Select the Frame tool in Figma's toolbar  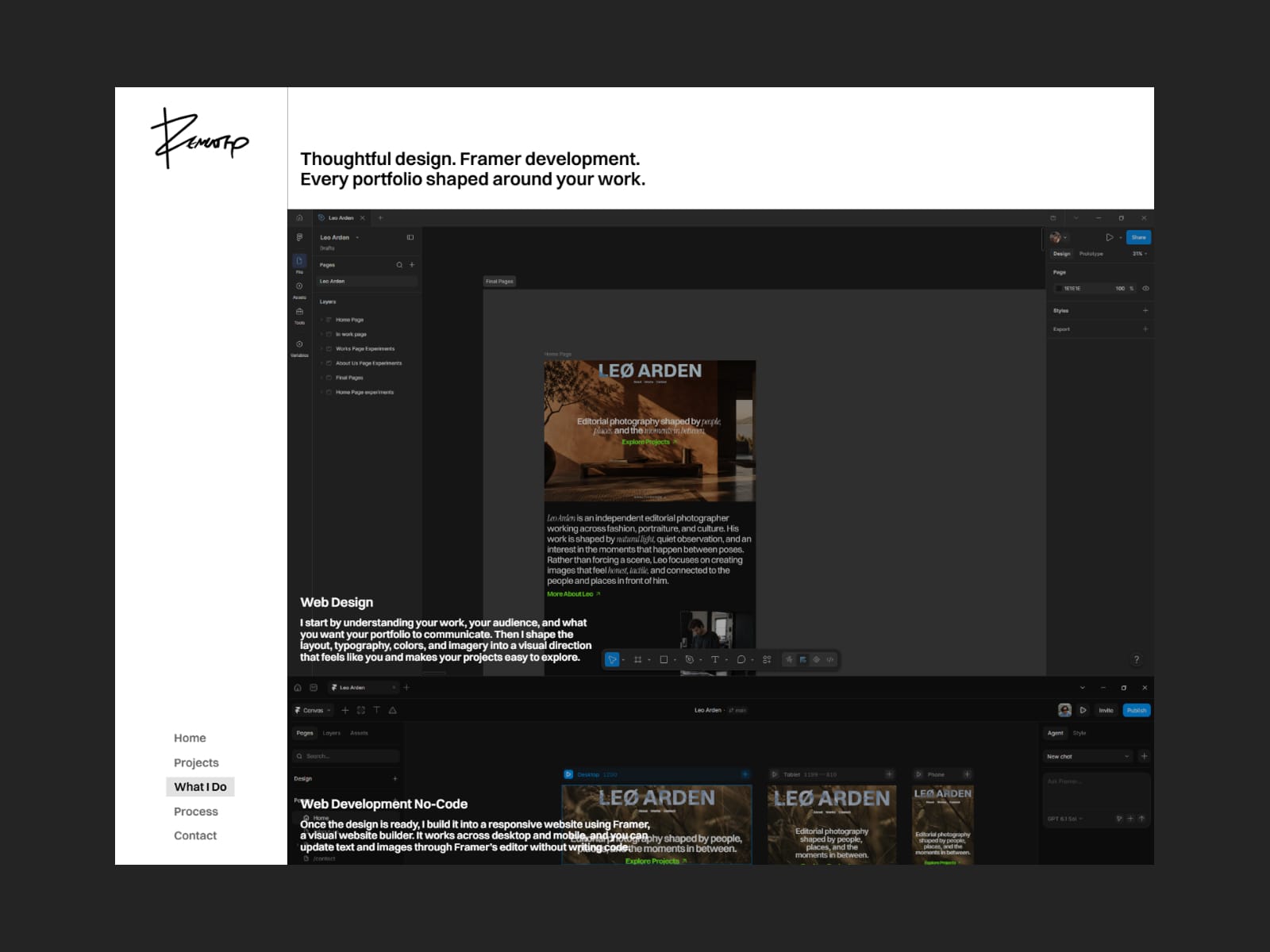pyautogui.click(x=637, y=659)
